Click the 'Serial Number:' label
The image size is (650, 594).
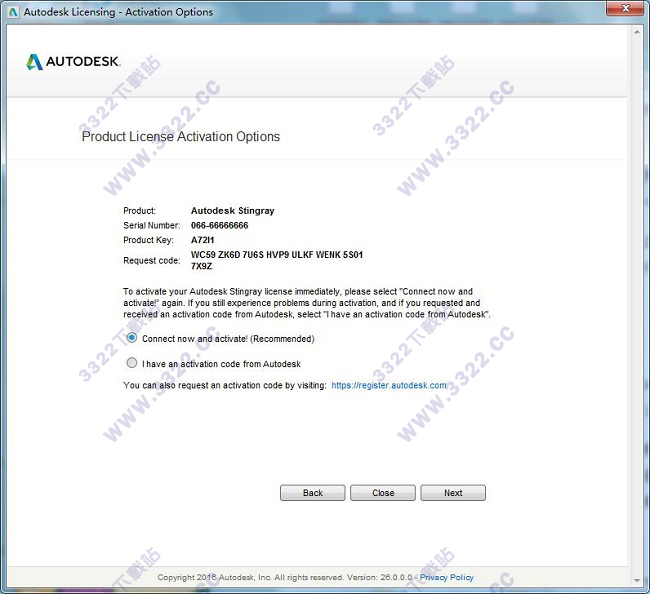click(152, 225)
